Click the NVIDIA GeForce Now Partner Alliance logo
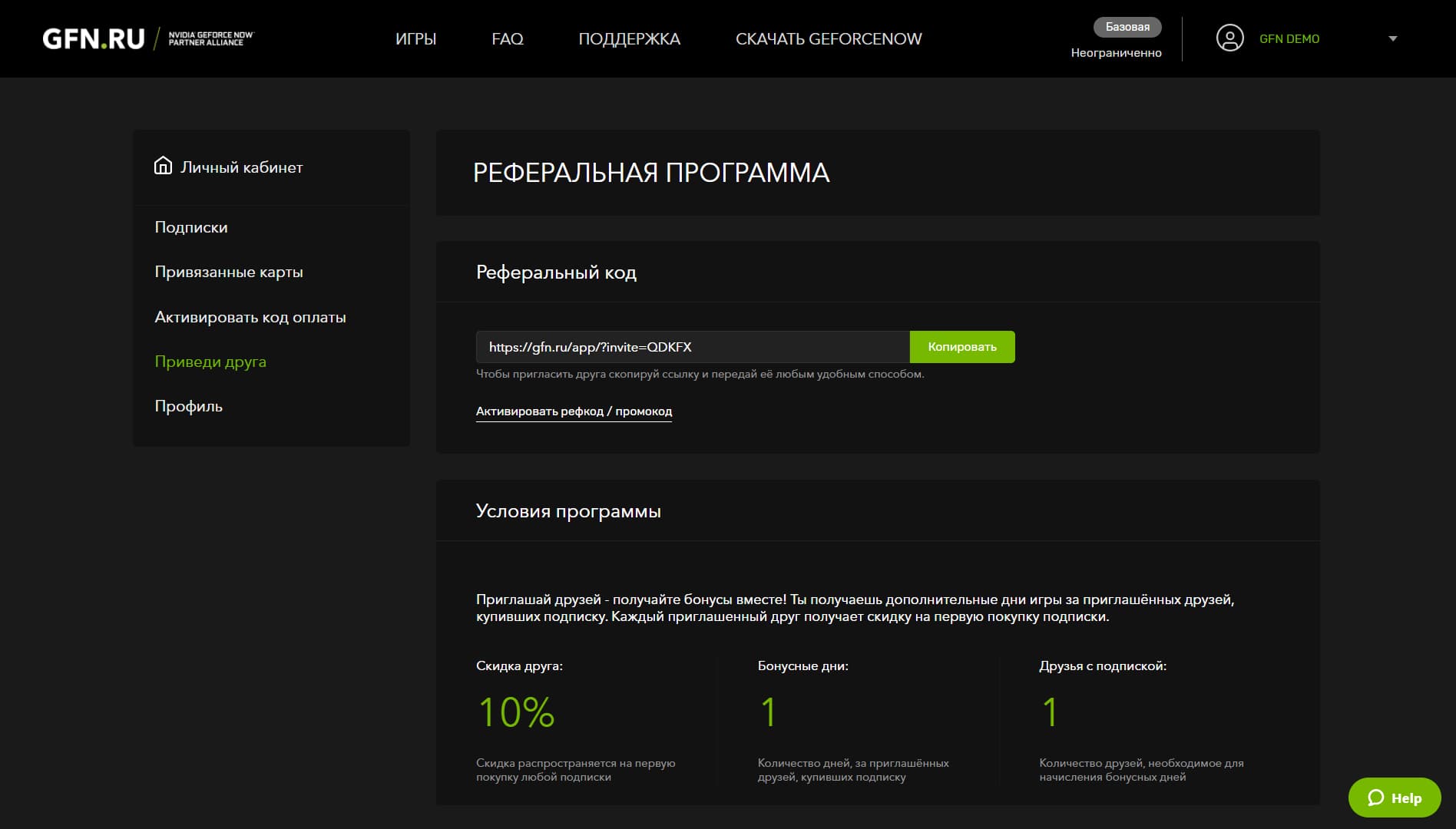The width and height of the screenshot is (1456, 829). click(210, 38)
